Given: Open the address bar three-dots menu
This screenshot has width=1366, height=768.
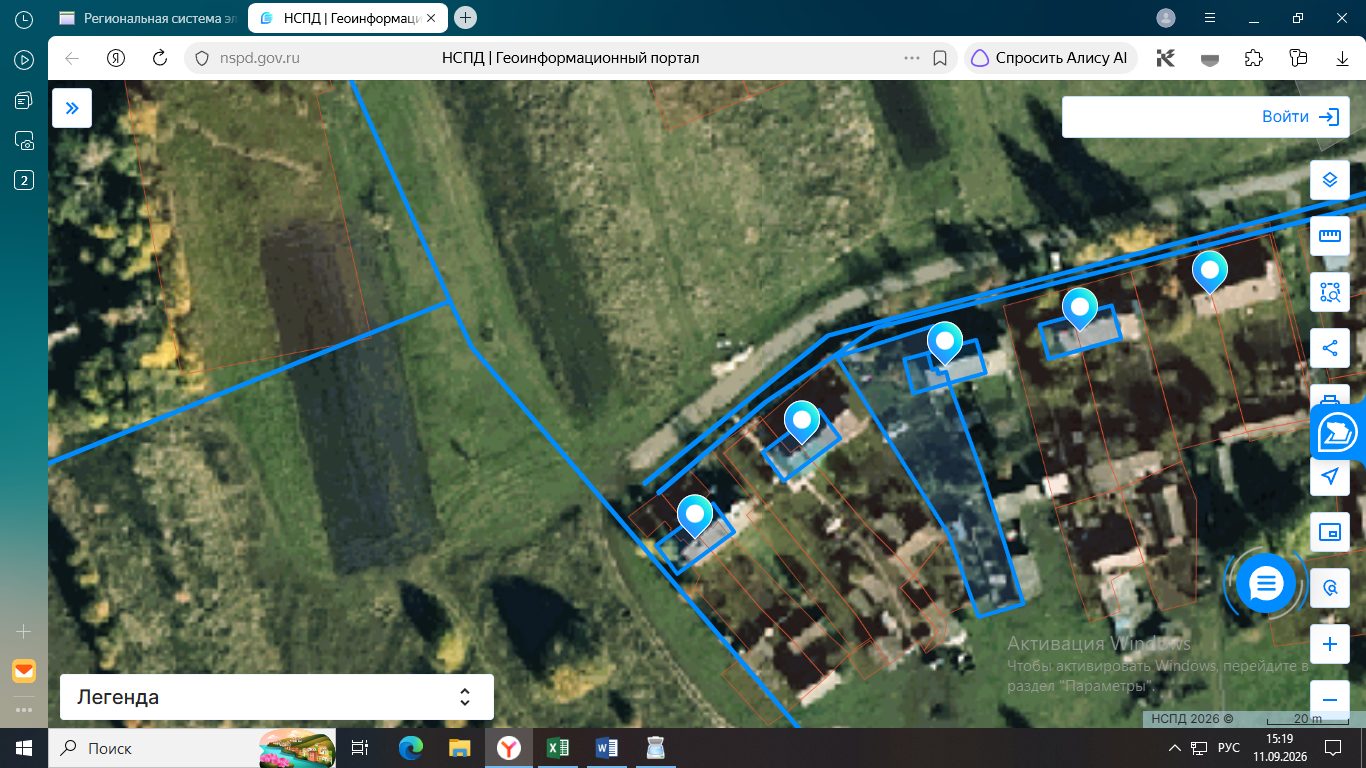Looking at the screenshot, I should pyautogui.click(x=911, y=58).
